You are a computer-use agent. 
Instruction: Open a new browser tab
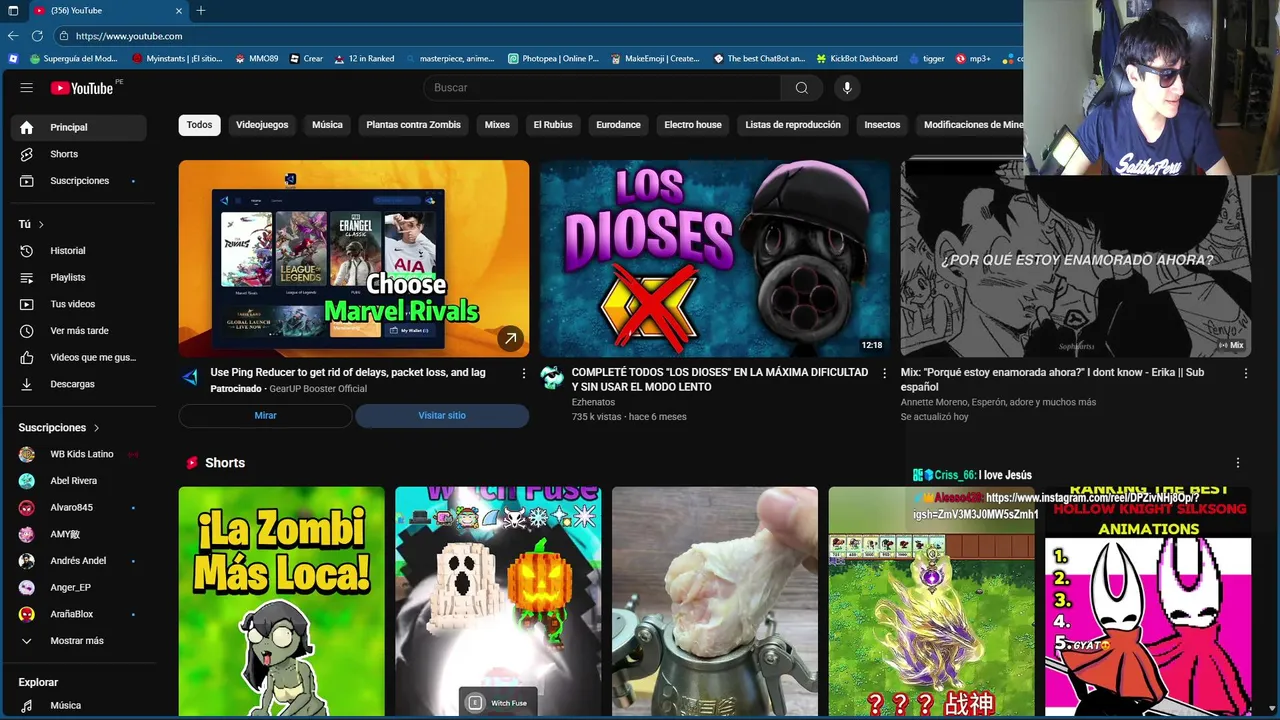[x=200, y=10]
